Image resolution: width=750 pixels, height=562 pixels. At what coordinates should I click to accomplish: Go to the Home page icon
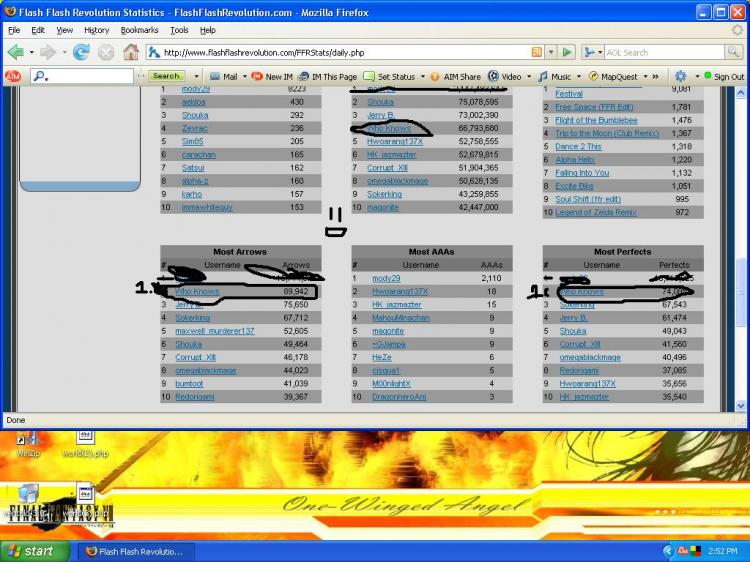[131, 52]
